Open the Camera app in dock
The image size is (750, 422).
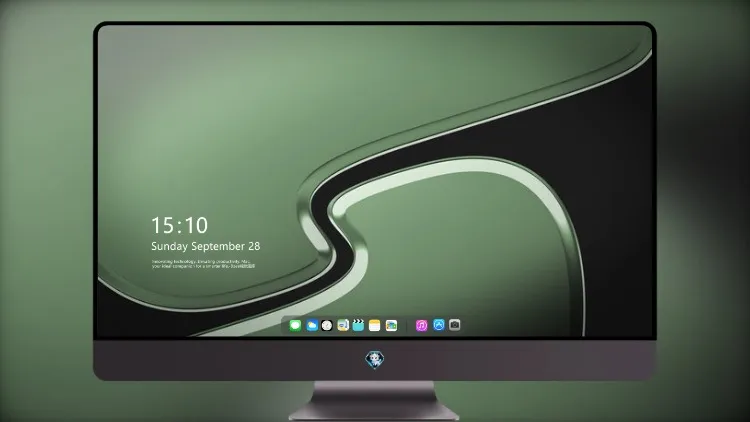tap(455, 325)
